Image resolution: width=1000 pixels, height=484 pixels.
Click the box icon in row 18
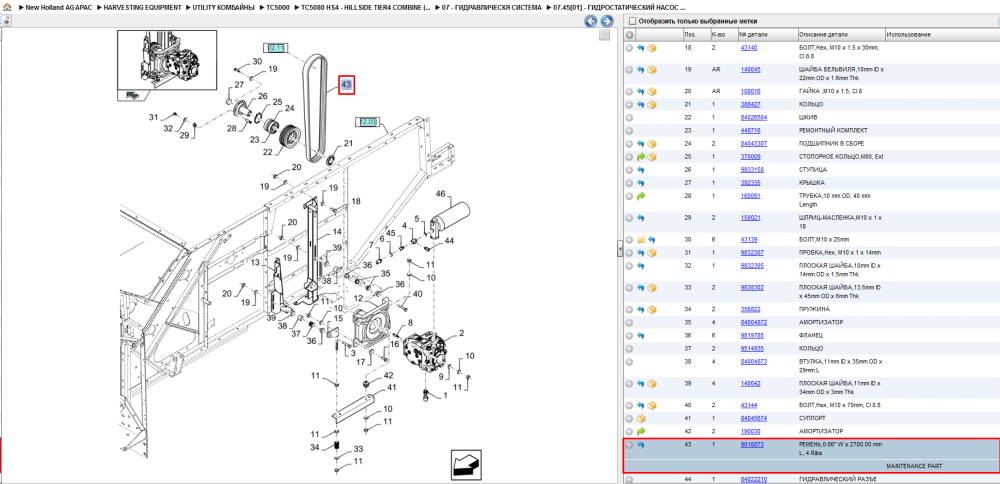(x=652, y=48)
